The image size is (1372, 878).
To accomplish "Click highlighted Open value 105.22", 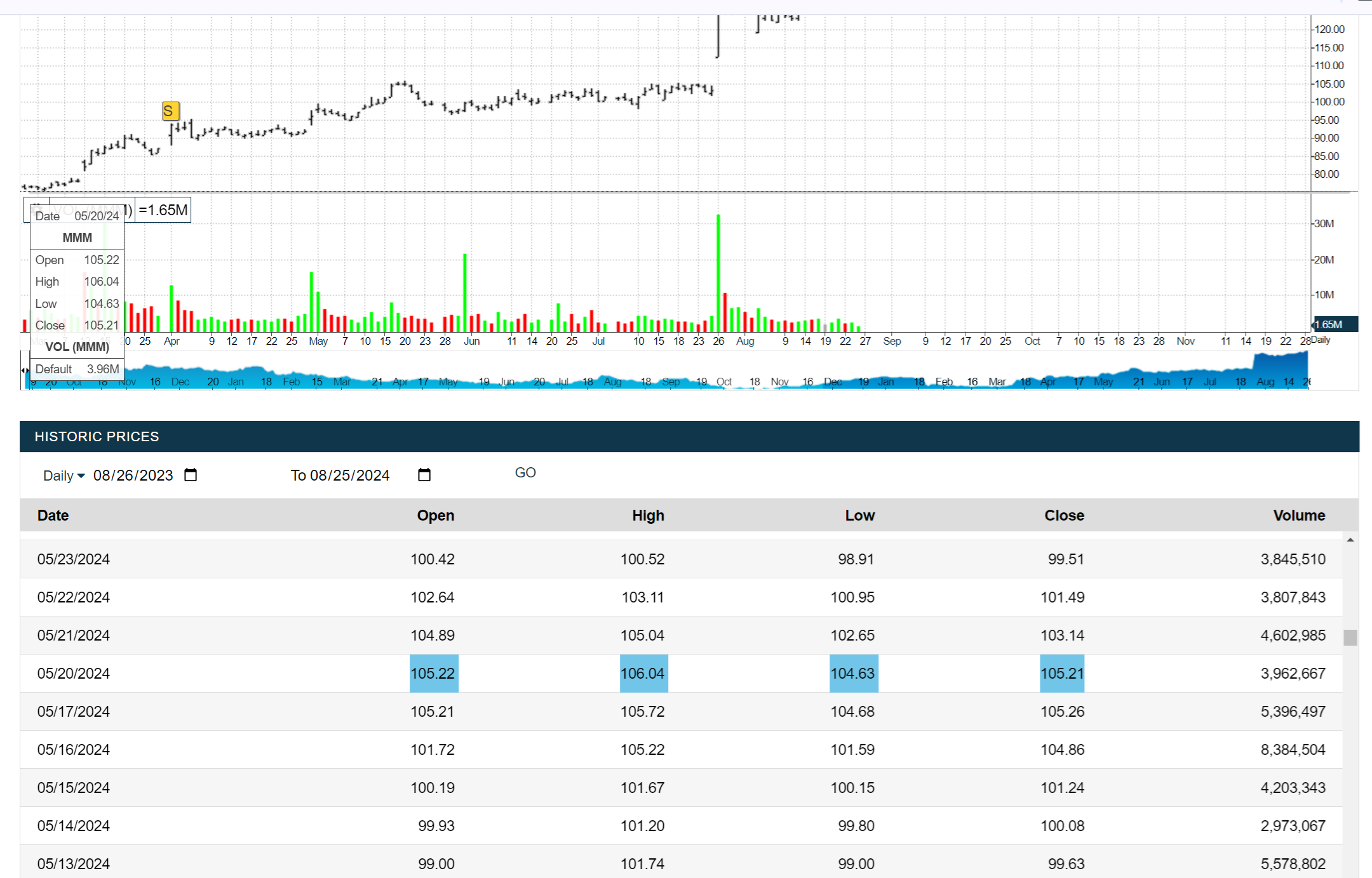I will coord(433,674).
